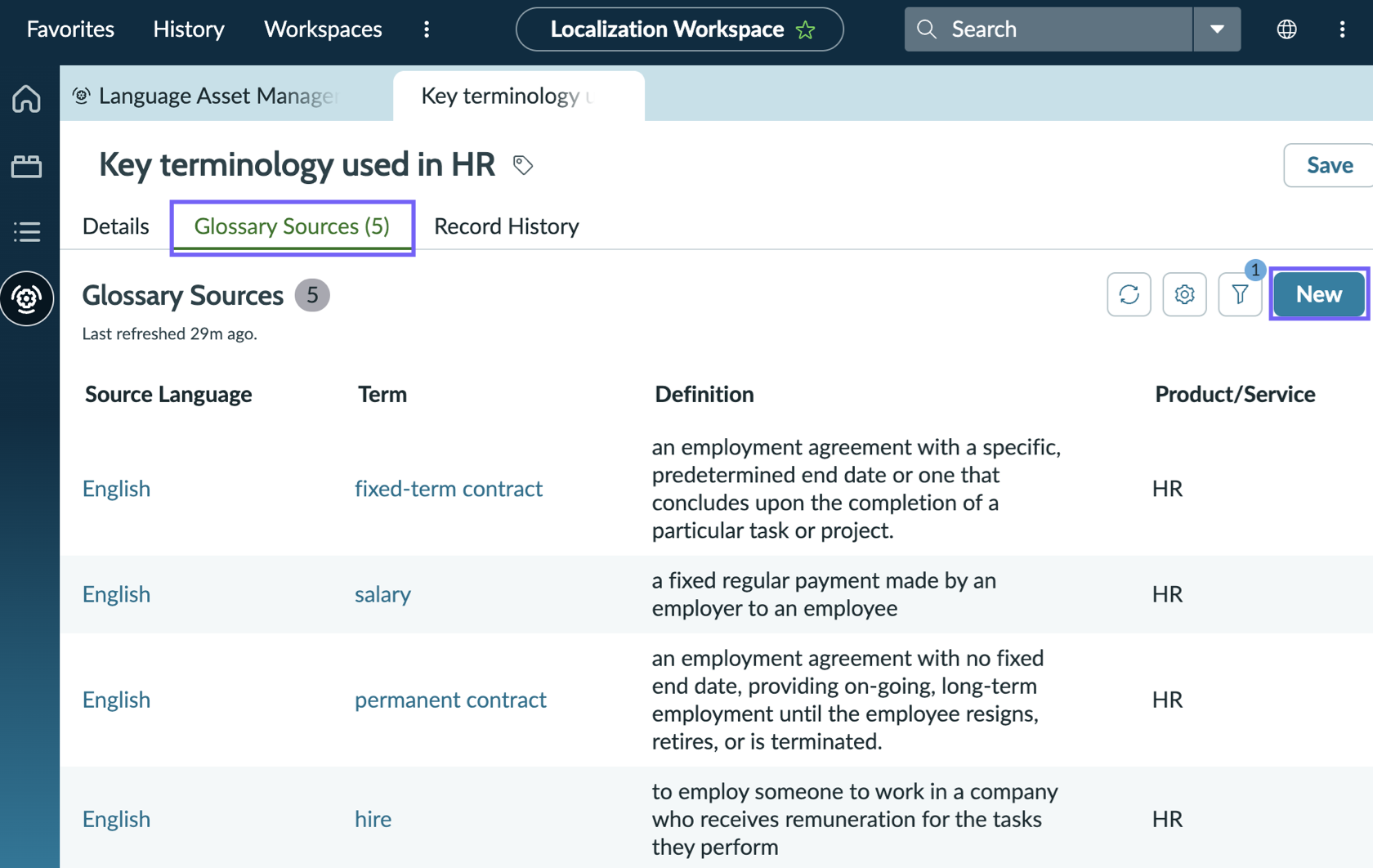Open the hire term link
This screenshot has height=868, width=1373.
[373, 819]
